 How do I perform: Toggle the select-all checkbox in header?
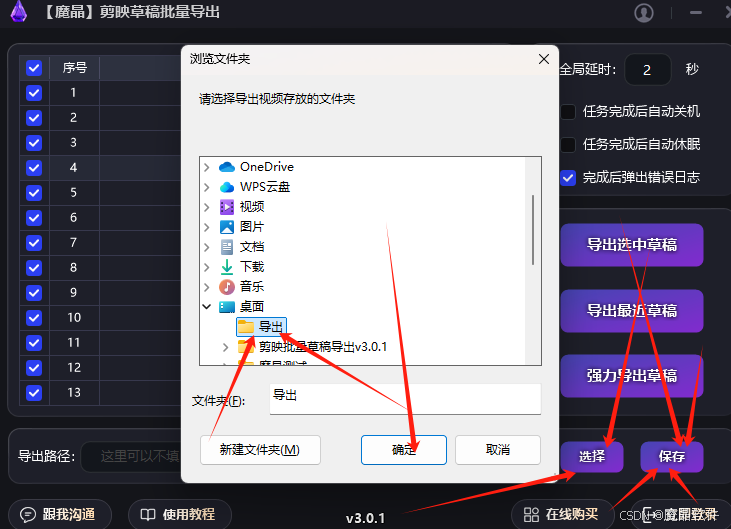coord(34,68)
